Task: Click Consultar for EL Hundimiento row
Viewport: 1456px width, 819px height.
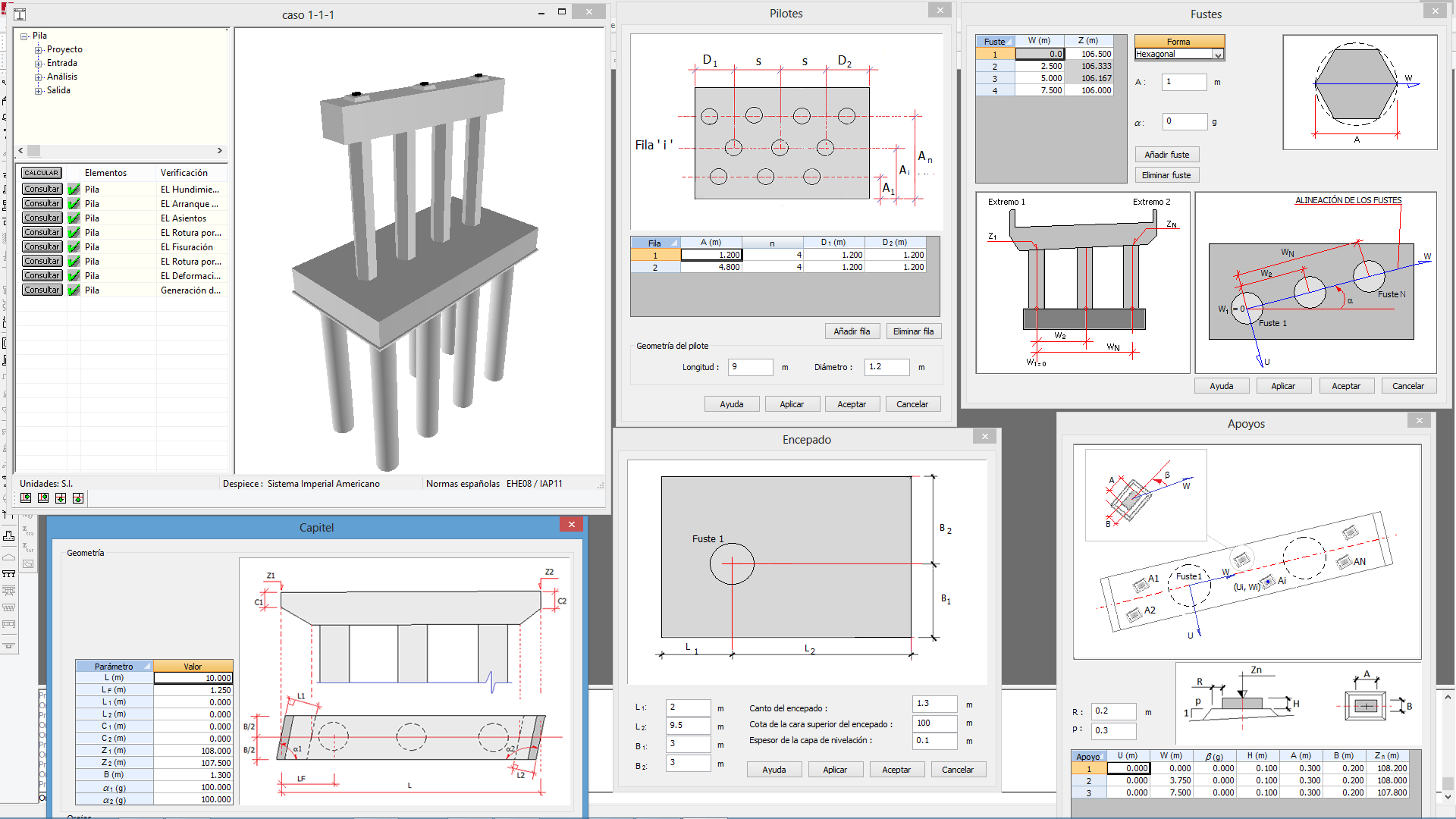Action: pyautogui.click(x=42, y=190)
